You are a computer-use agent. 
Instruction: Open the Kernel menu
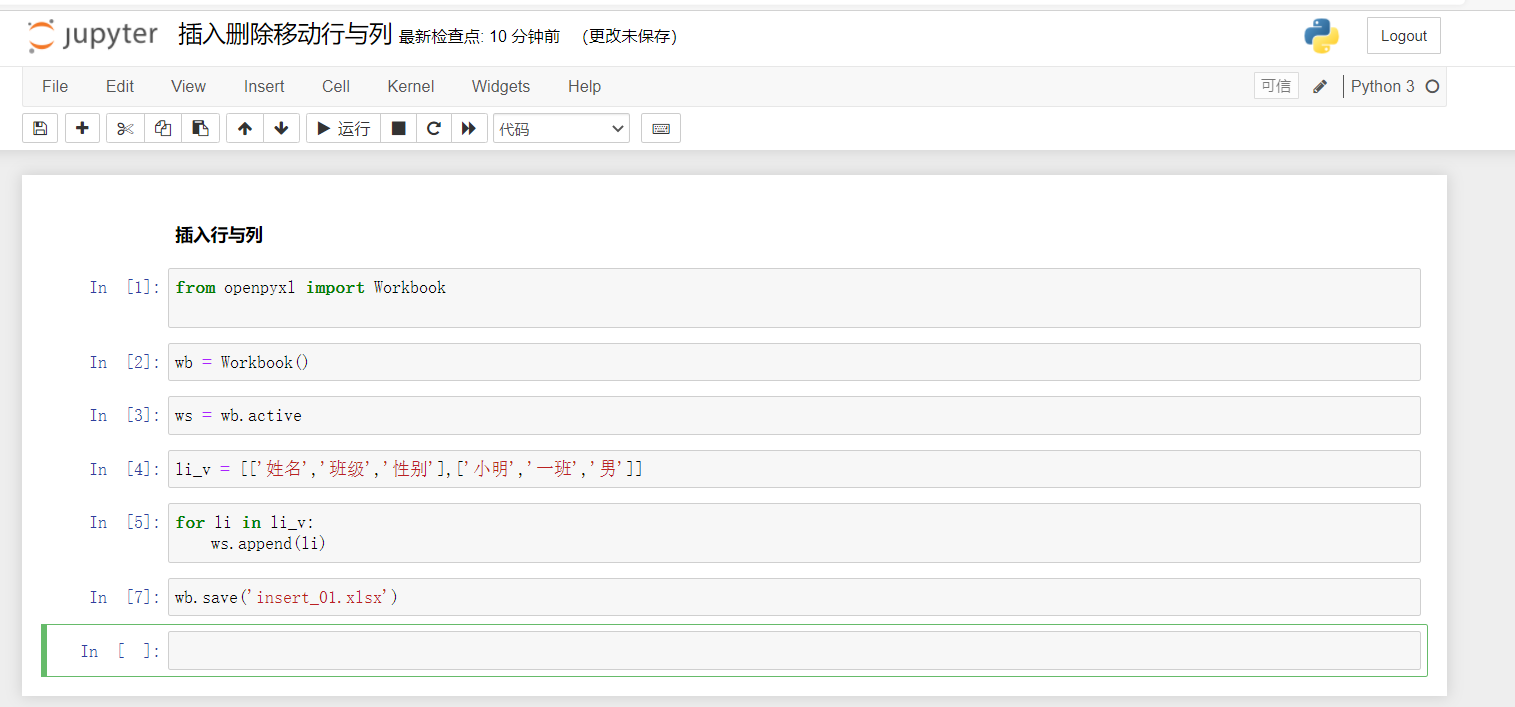click(410, 87)
